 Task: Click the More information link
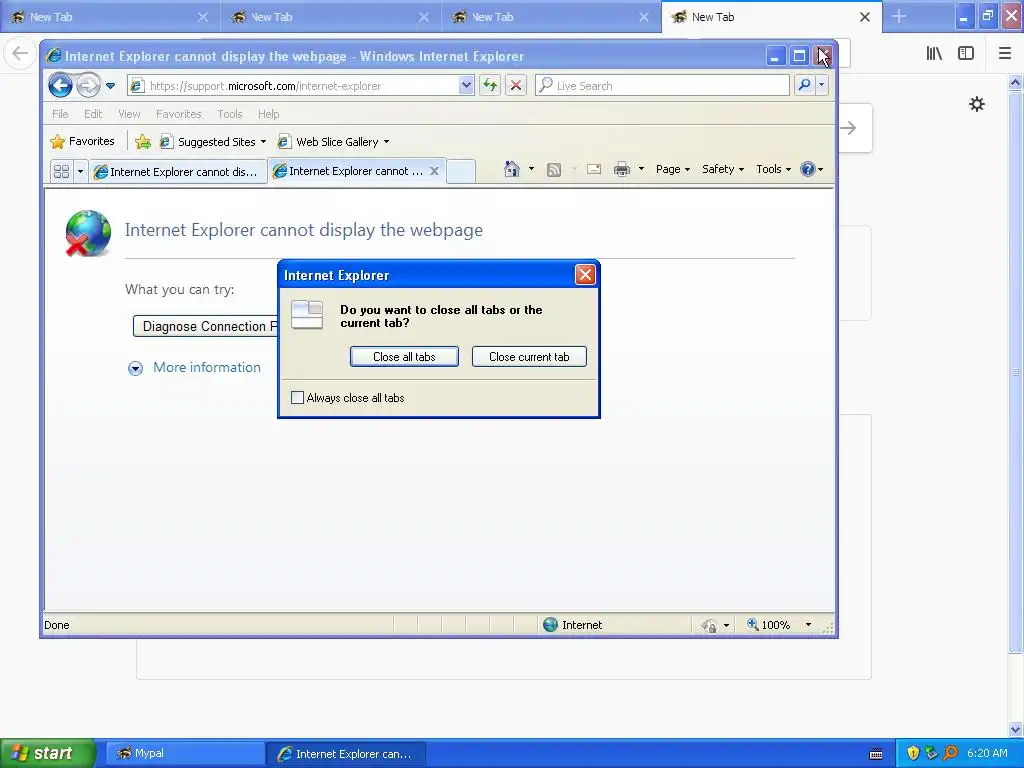[206, 368]
